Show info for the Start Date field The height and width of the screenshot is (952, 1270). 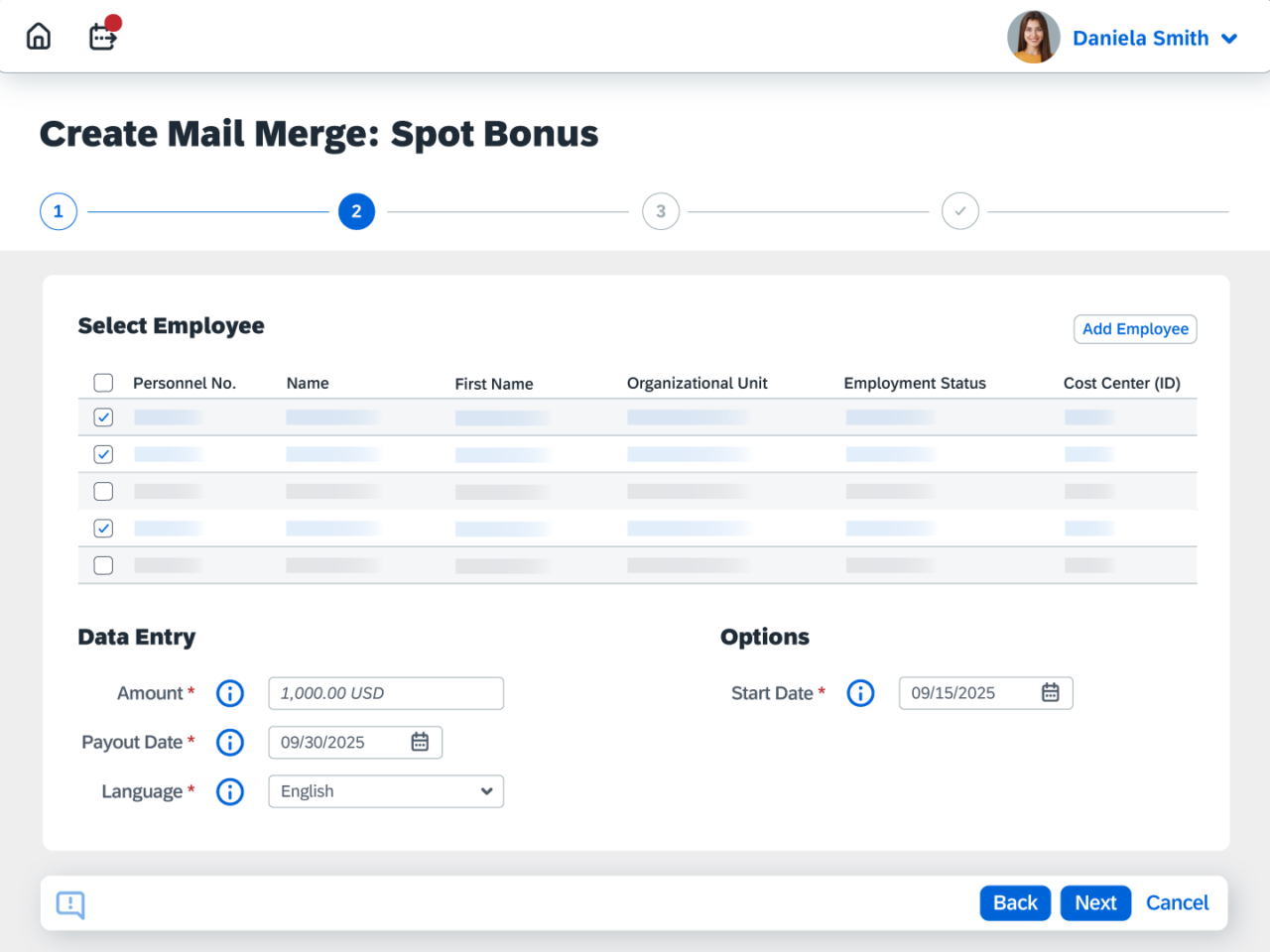coord(860,693)
